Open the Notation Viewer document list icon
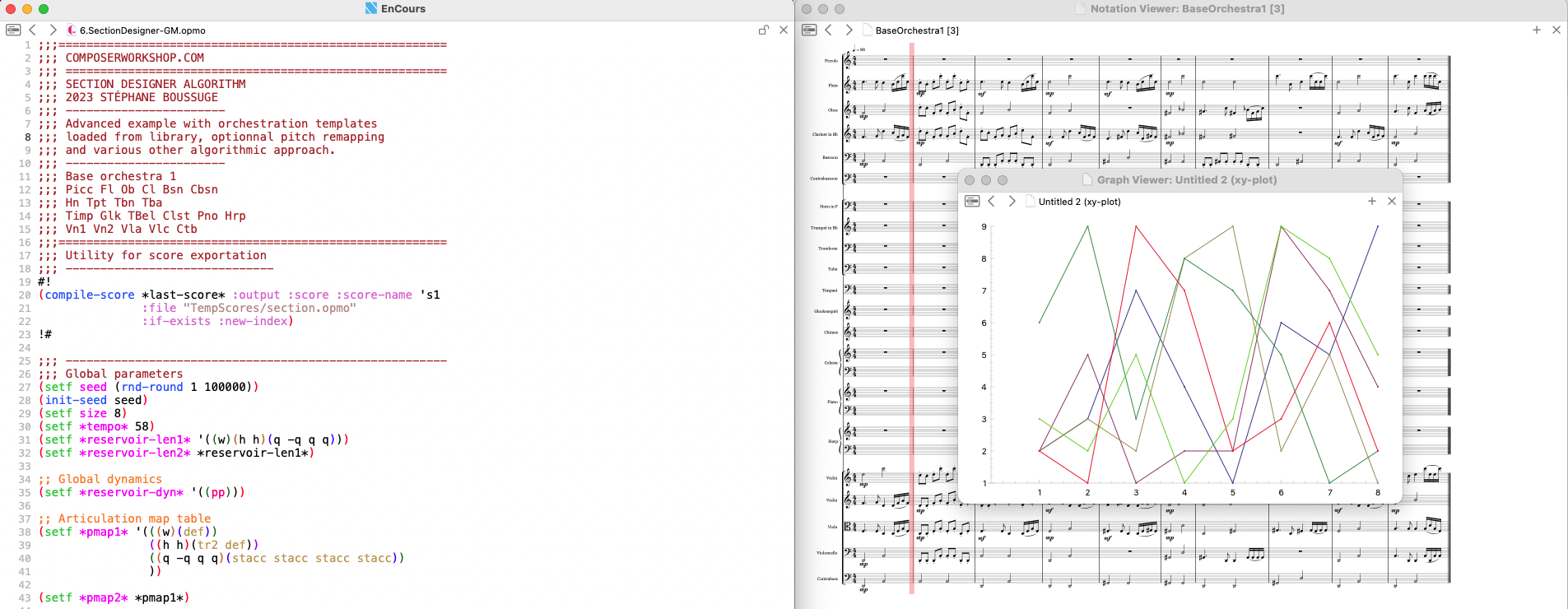The width and height of the screenshot is (1568, 609). click(x=809, y=30)
